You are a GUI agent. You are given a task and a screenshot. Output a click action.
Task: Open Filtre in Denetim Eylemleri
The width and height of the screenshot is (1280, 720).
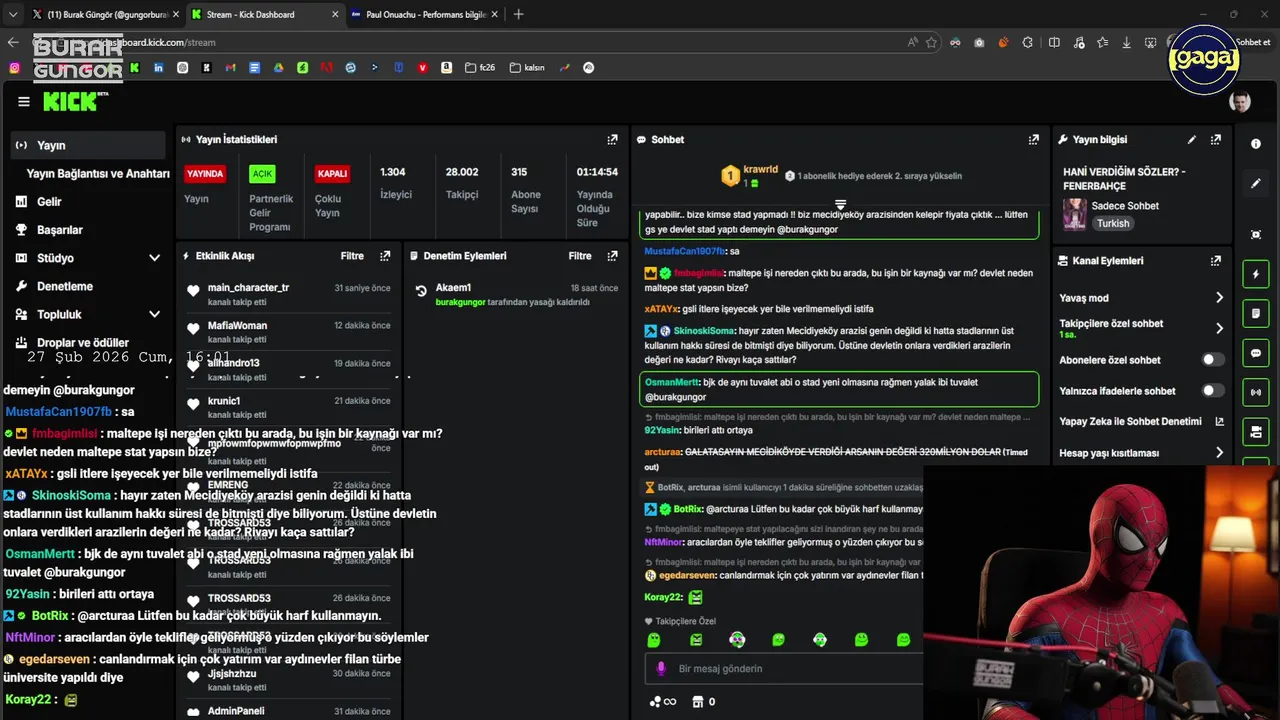[580, 256]
